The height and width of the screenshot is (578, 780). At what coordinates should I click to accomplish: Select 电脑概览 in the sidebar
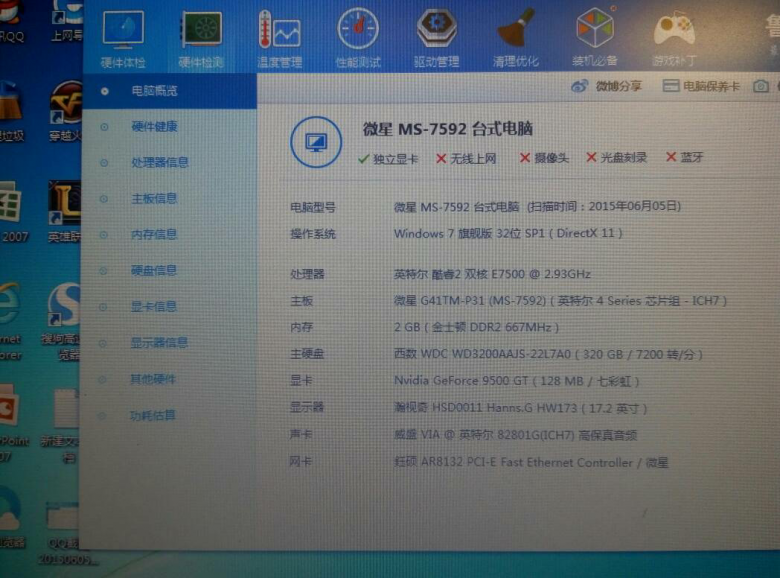(x=169, y=91)
